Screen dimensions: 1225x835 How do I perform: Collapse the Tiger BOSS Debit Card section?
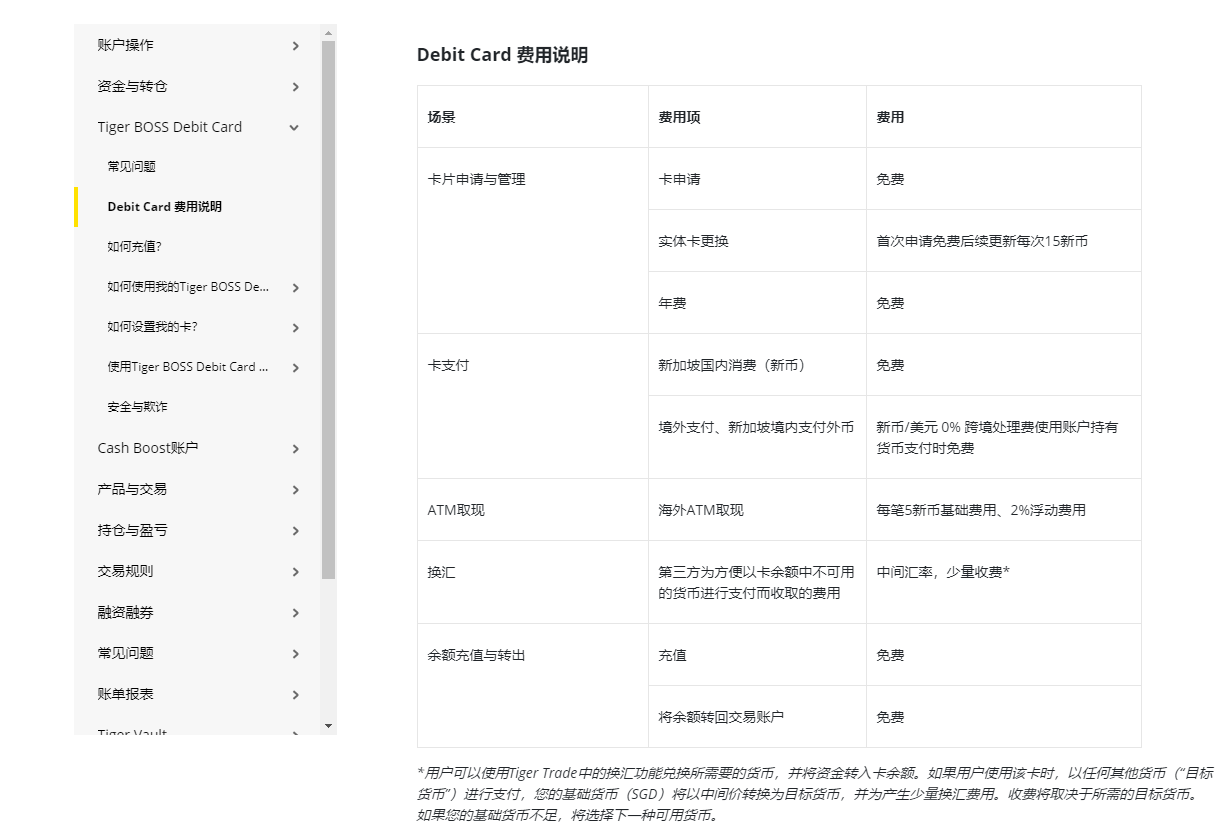294,128
